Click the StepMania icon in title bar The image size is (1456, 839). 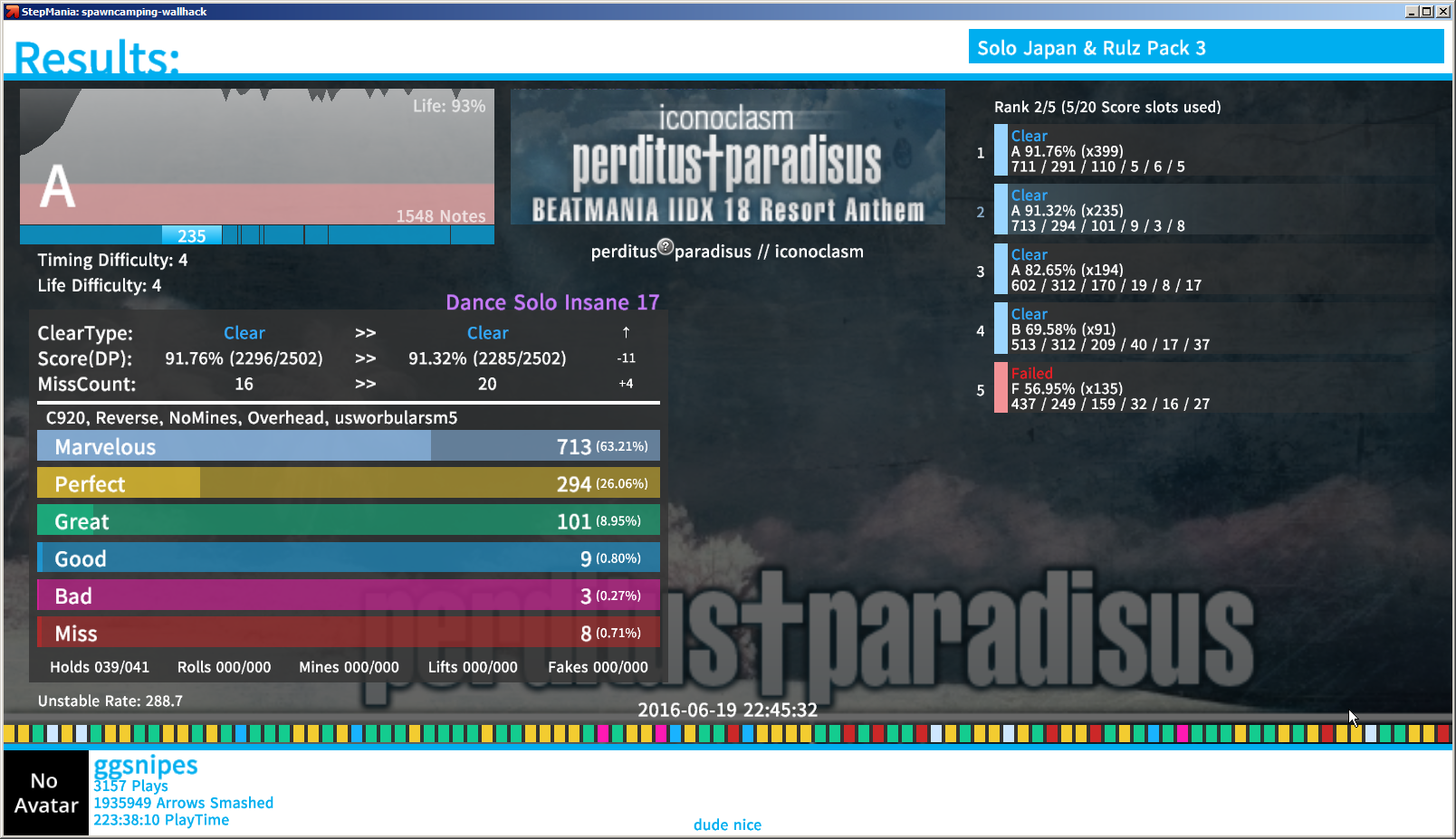pyautogui.click(x=12, y=11)
